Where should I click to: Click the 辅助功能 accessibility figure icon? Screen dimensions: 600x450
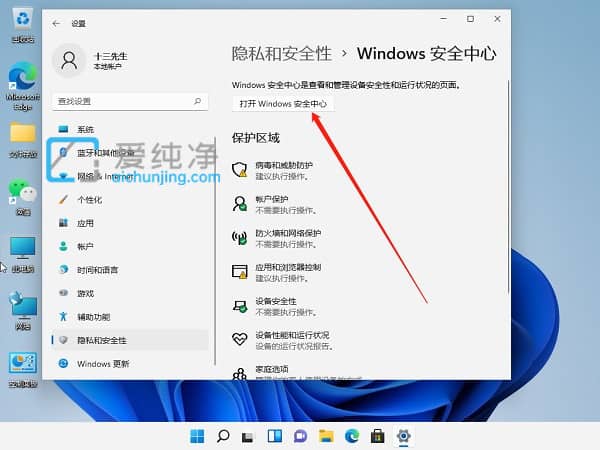tap(64, 316)
